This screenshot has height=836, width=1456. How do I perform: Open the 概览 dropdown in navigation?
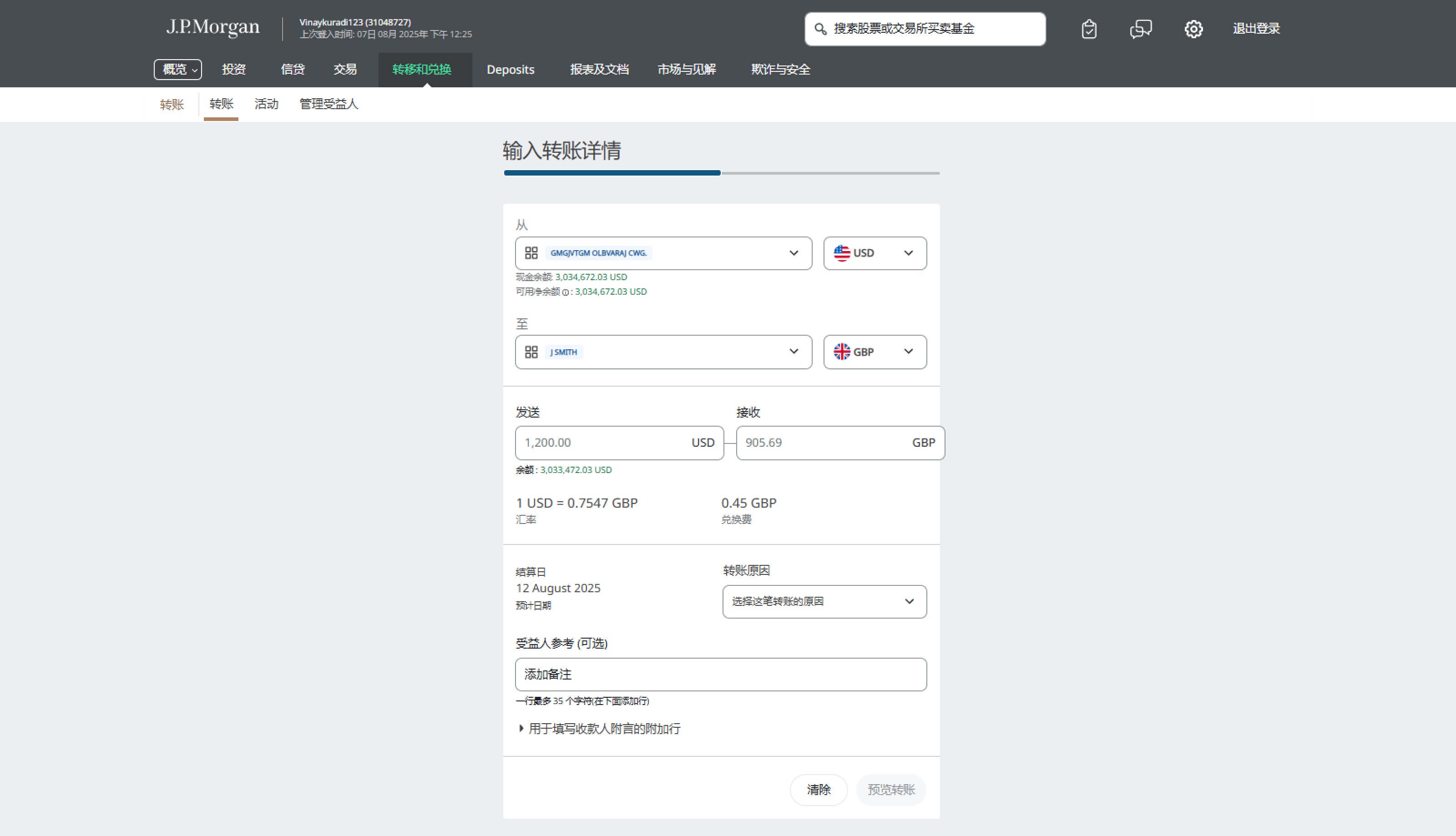click(178, 70)
